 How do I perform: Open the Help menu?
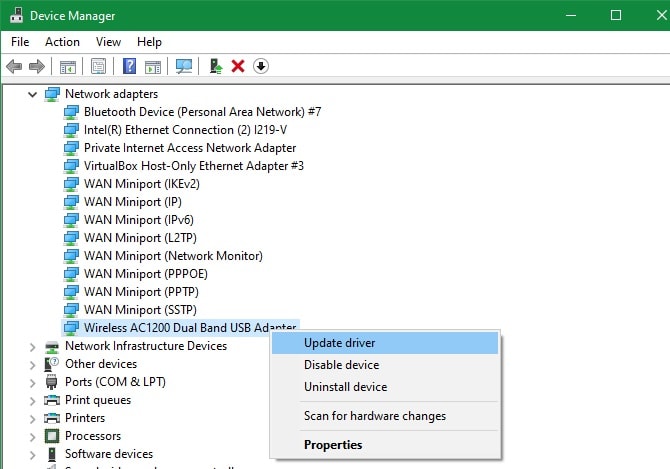[149, 42]
